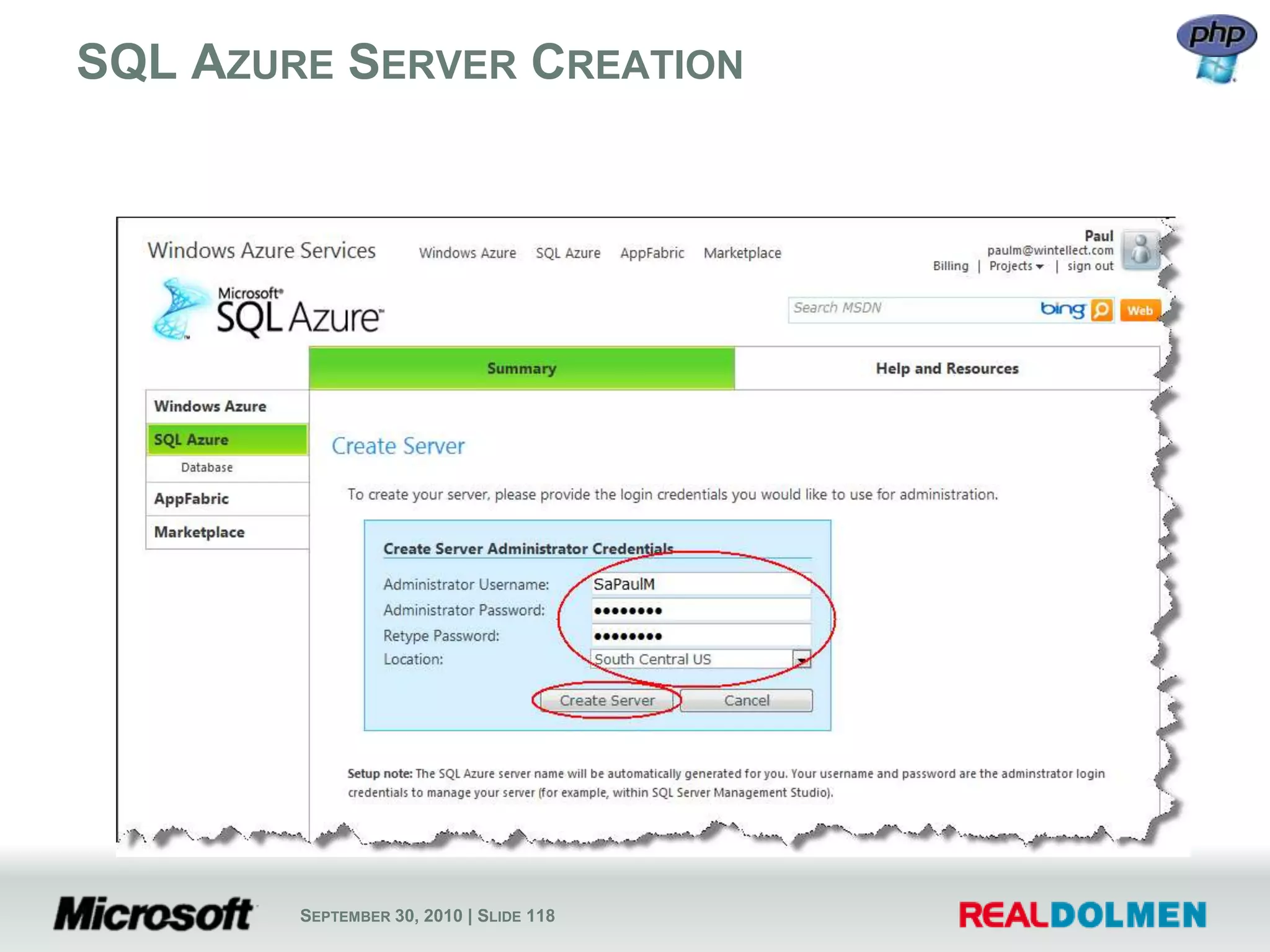
Task: Open the Location dropdown arrow
Action: point(802,659)
